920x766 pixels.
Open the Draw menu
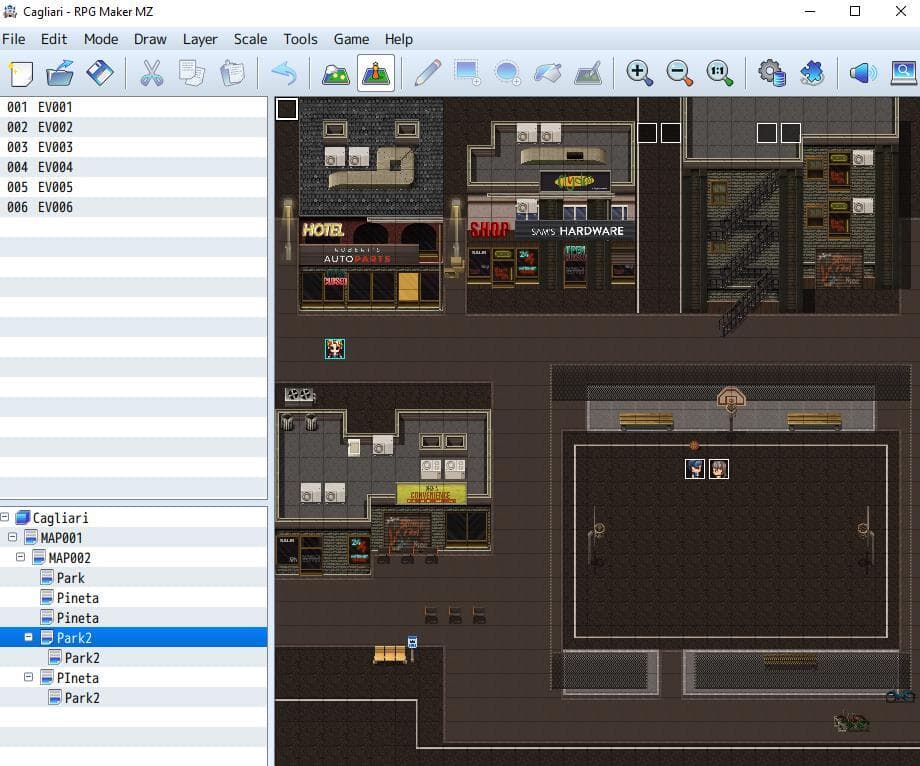click(x=150, y=39)
